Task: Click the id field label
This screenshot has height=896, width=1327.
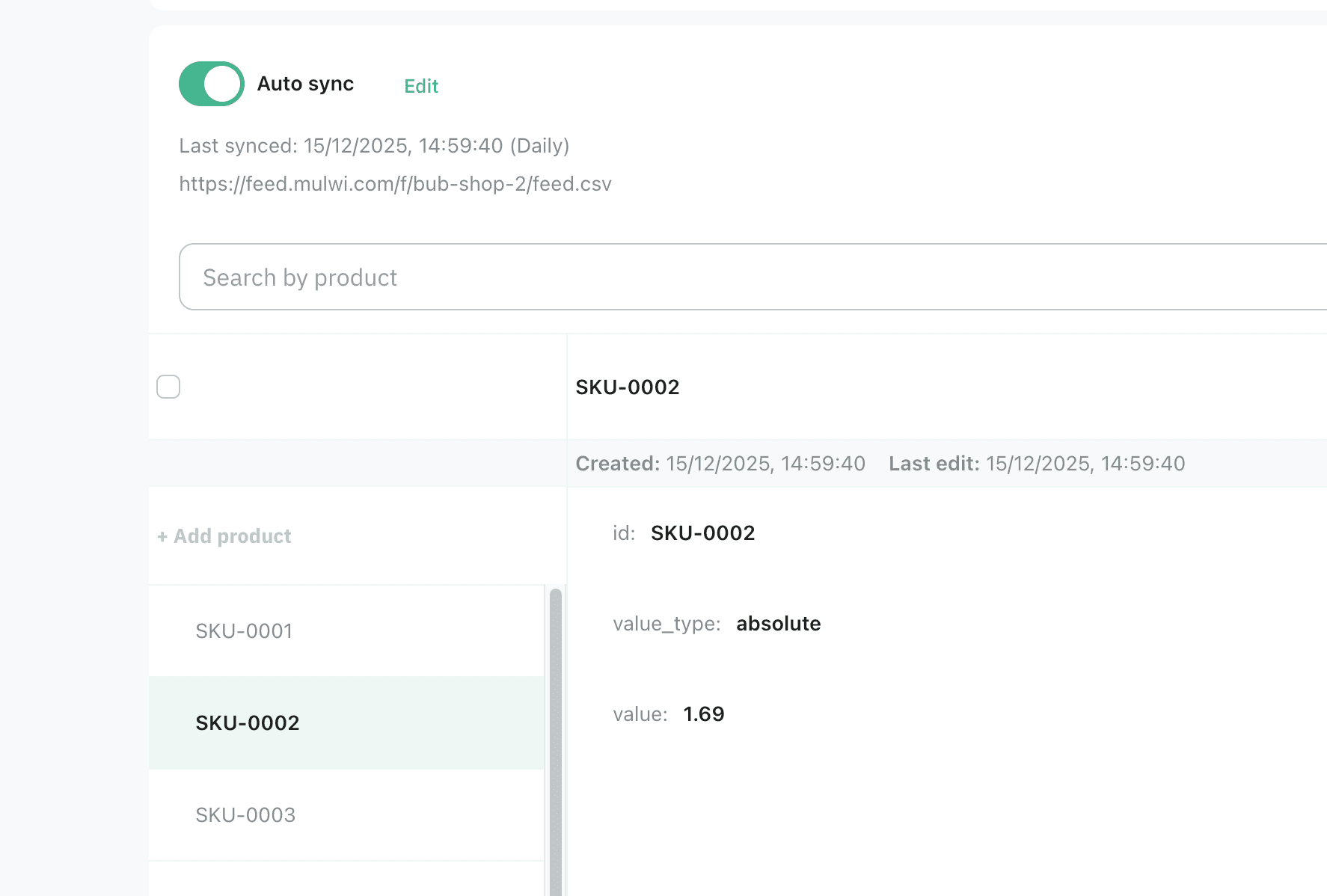Action: click(x=624, y=533)
